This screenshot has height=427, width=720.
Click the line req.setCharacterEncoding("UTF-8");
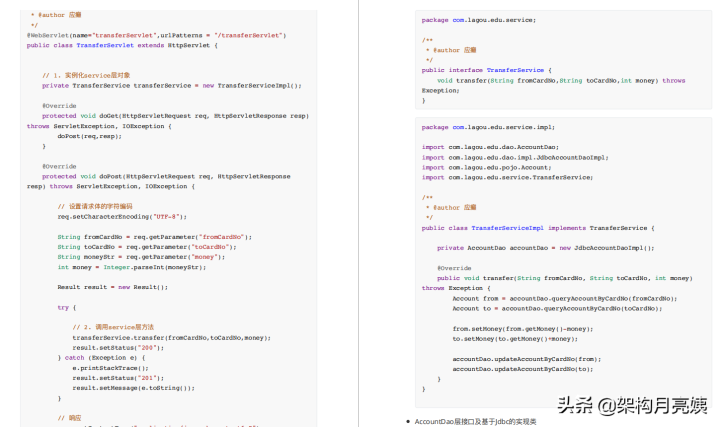(x=122, y=217)
